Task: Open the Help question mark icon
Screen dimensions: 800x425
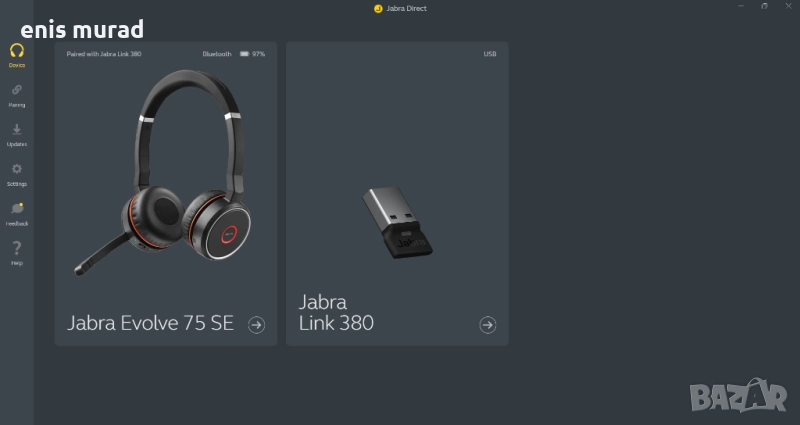Action: click(17, 248)
